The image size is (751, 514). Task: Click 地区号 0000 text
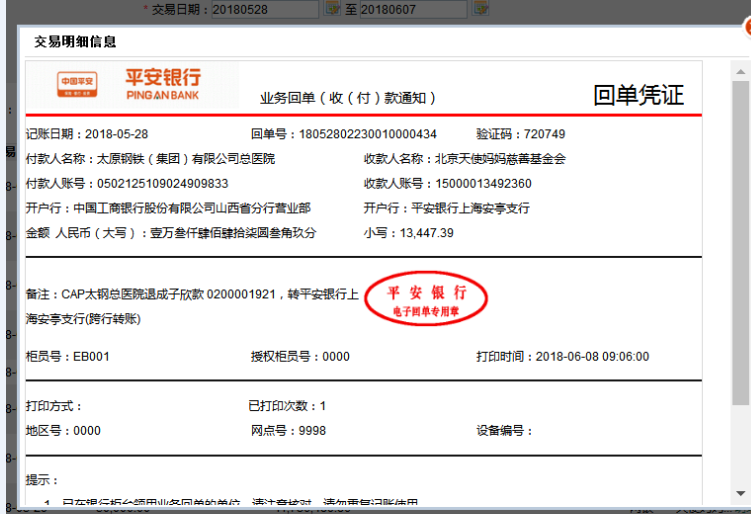(63, 431)
